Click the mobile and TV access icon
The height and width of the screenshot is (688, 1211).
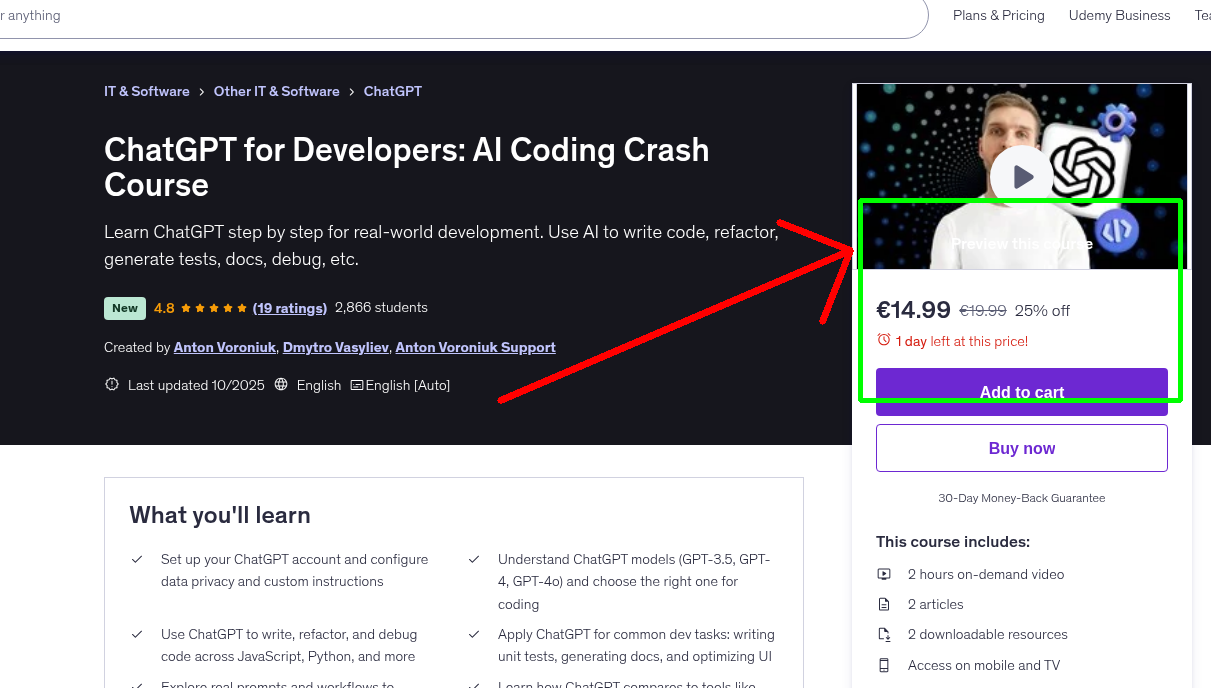tap(884, 665)
